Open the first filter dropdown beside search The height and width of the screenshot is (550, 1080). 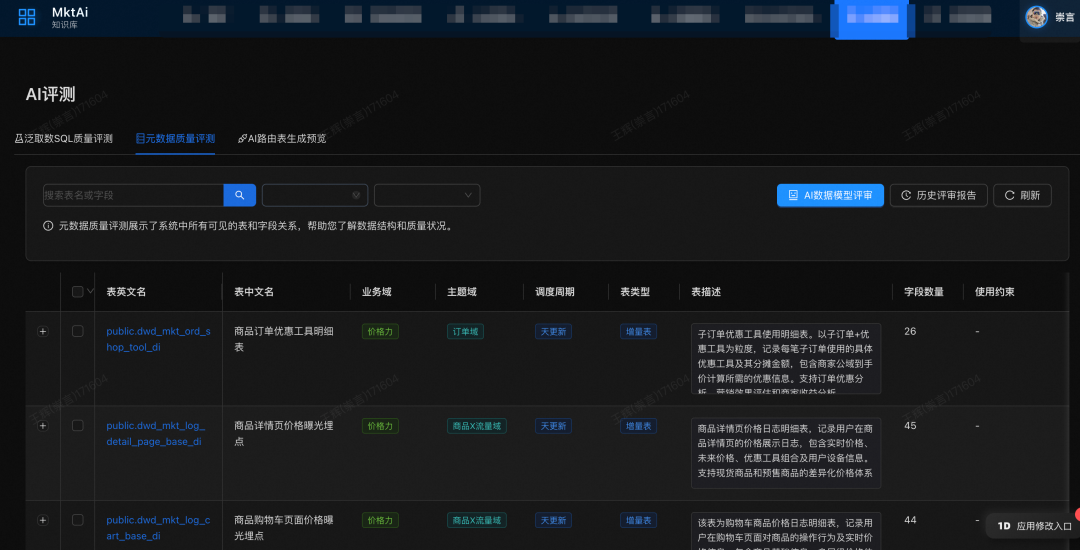pos(314,195)
